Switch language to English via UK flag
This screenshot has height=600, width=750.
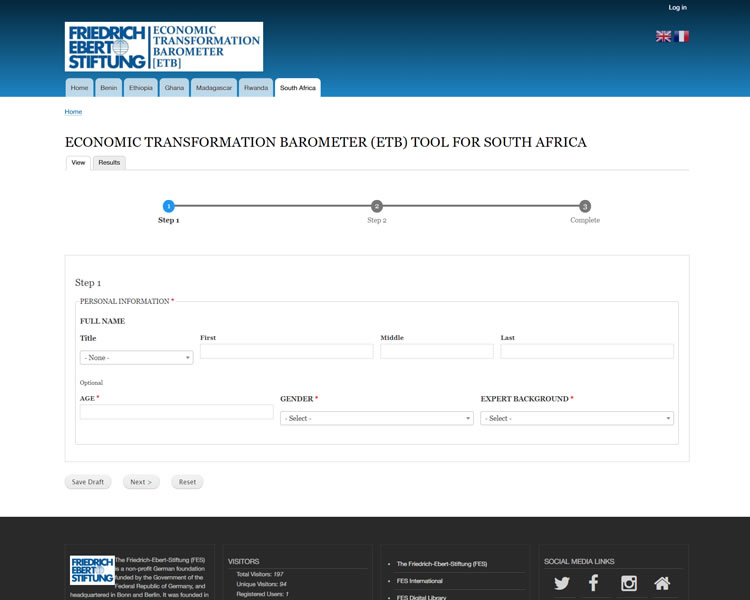(663, 36)
